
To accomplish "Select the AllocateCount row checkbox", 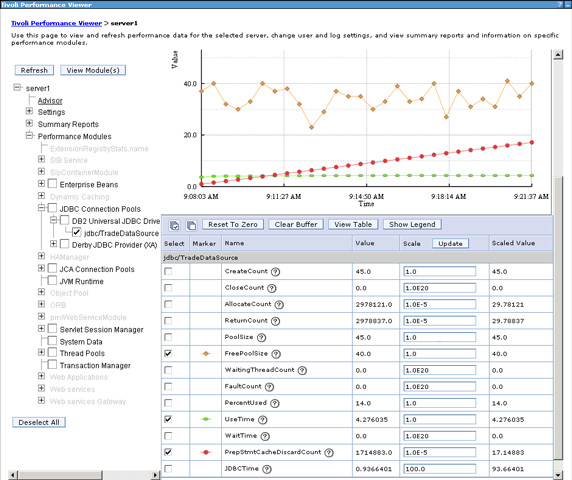I will (168, 304).
